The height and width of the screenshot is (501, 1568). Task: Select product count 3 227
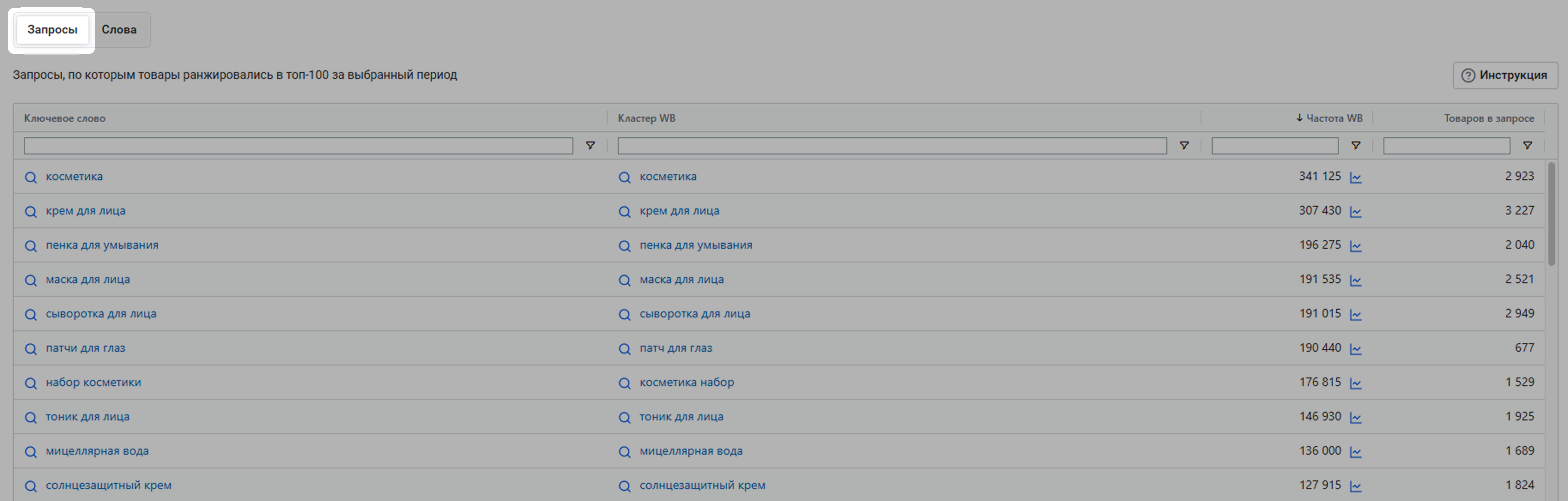1520,210
